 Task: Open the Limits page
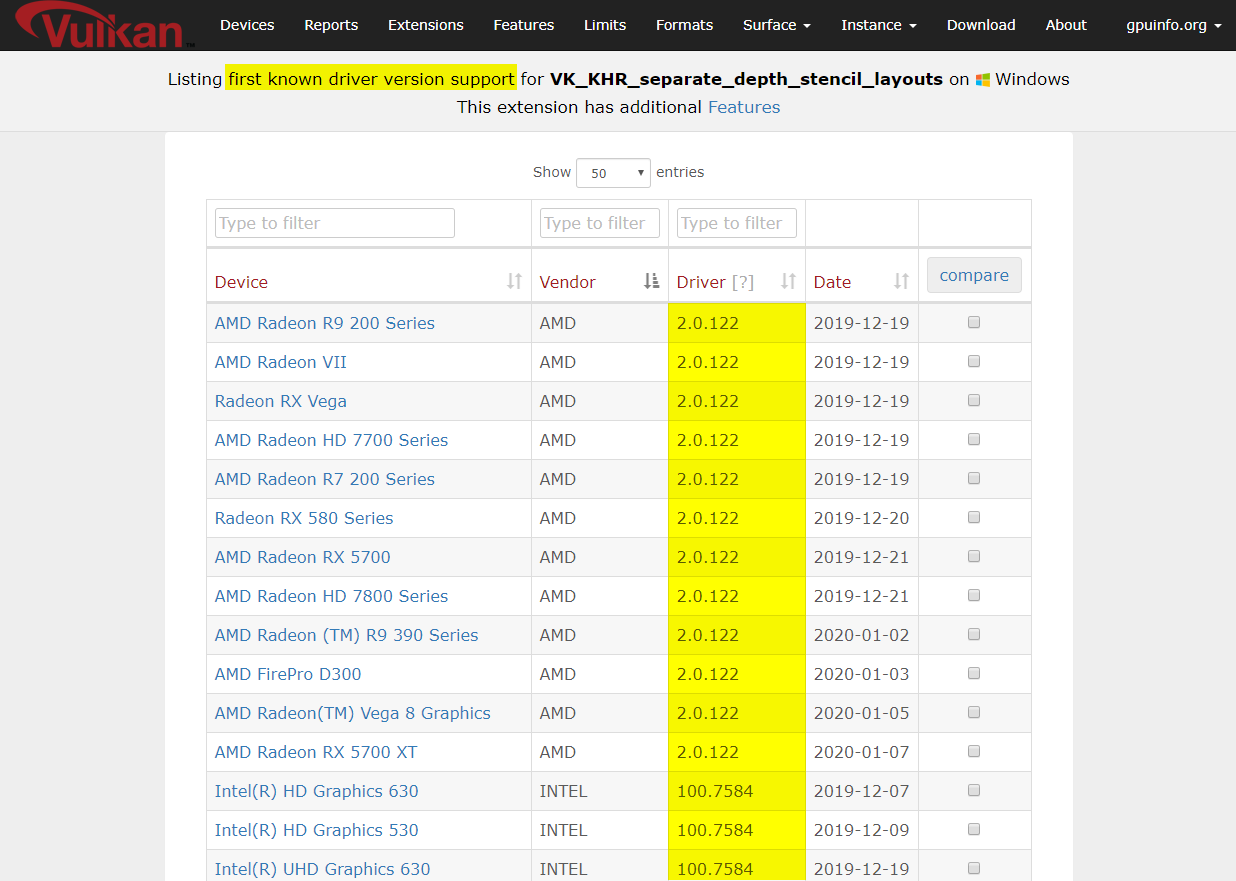tap(605, 25)
